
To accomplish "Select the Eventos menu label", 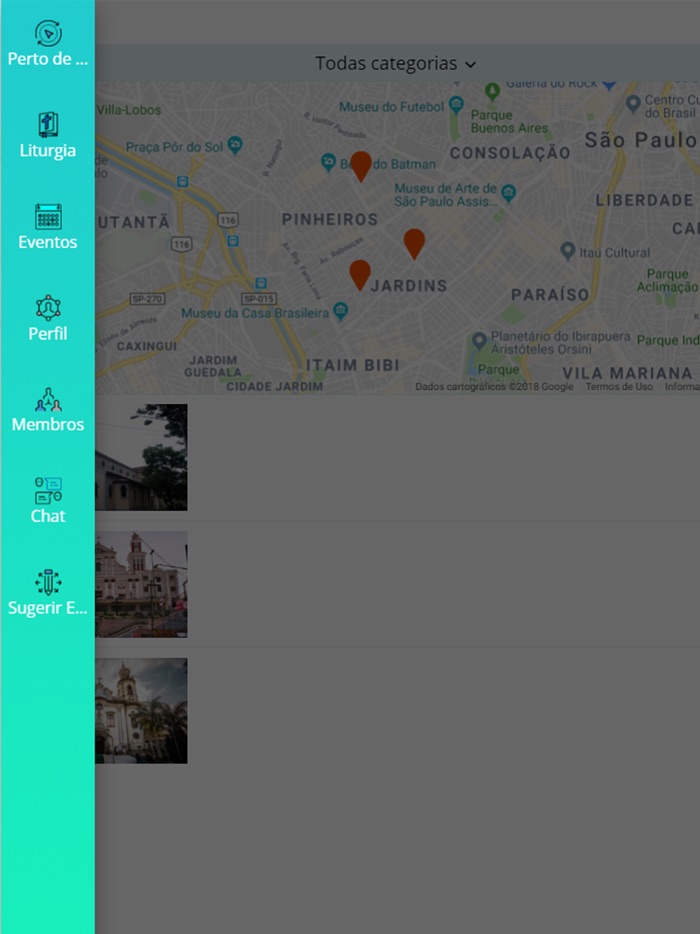I will [48, 242].
